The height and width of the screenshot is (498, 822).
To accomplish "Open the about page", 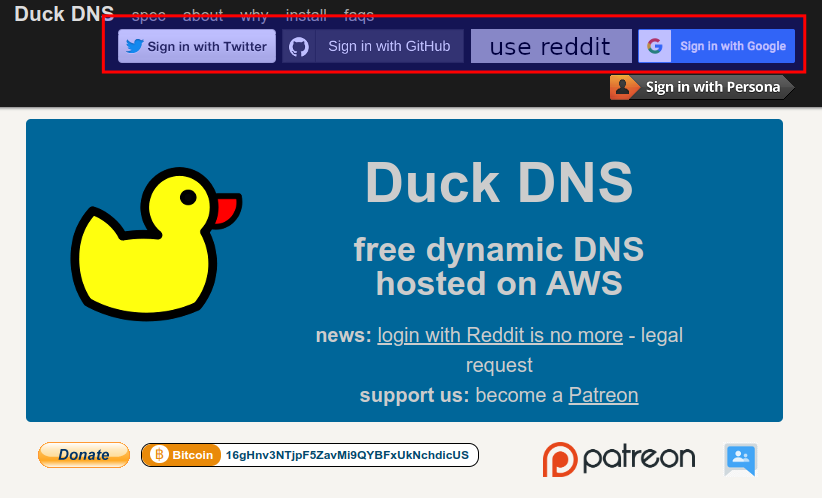I will pos(203,16).
